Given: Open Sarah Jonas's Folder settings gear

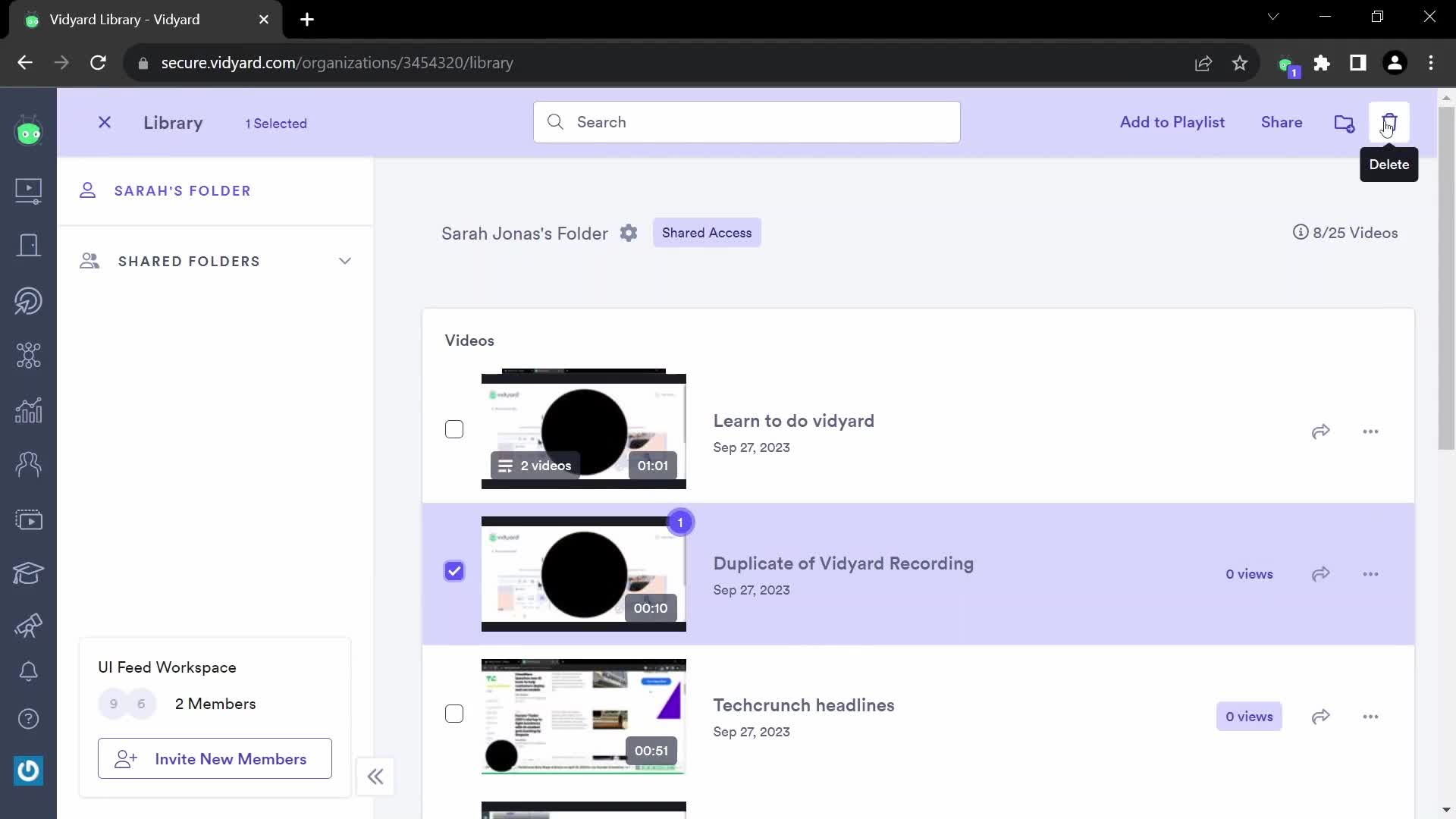Looking at the screenshot, I should coord(629,233).
